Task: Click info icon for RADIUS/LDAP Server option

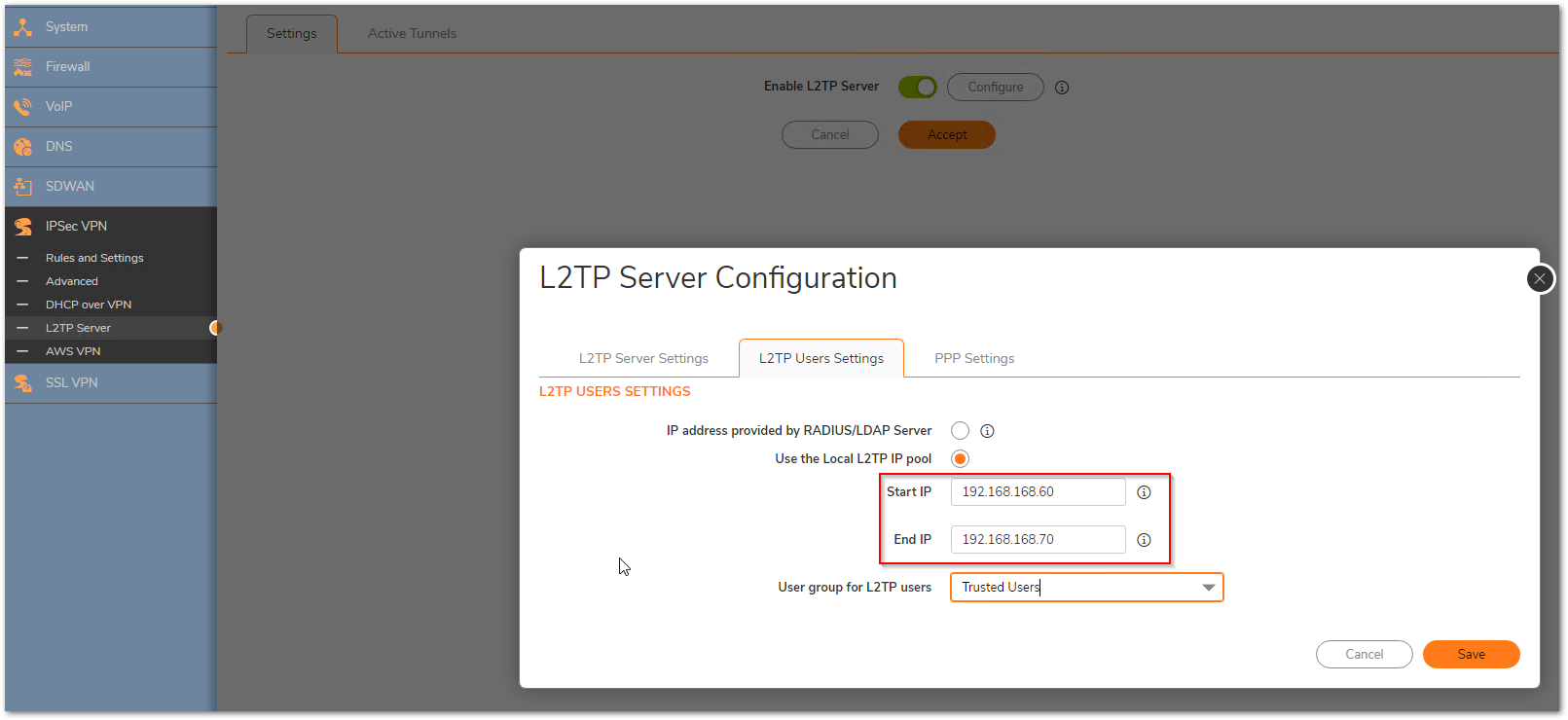Action: coord(987,431)
